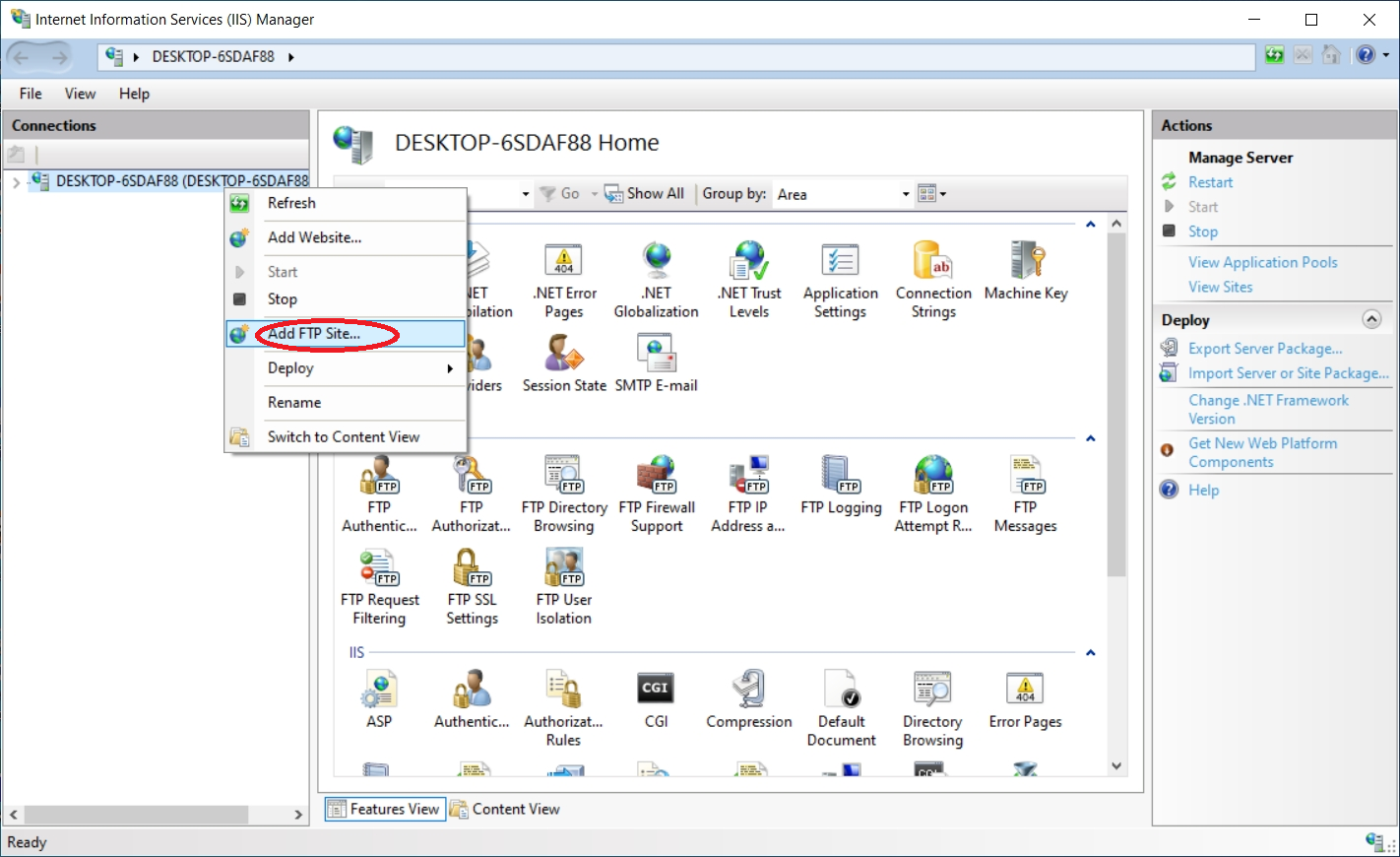Choose Refresh from the context menu
This screenshot has width=1400, height=857.
point(346,203)
